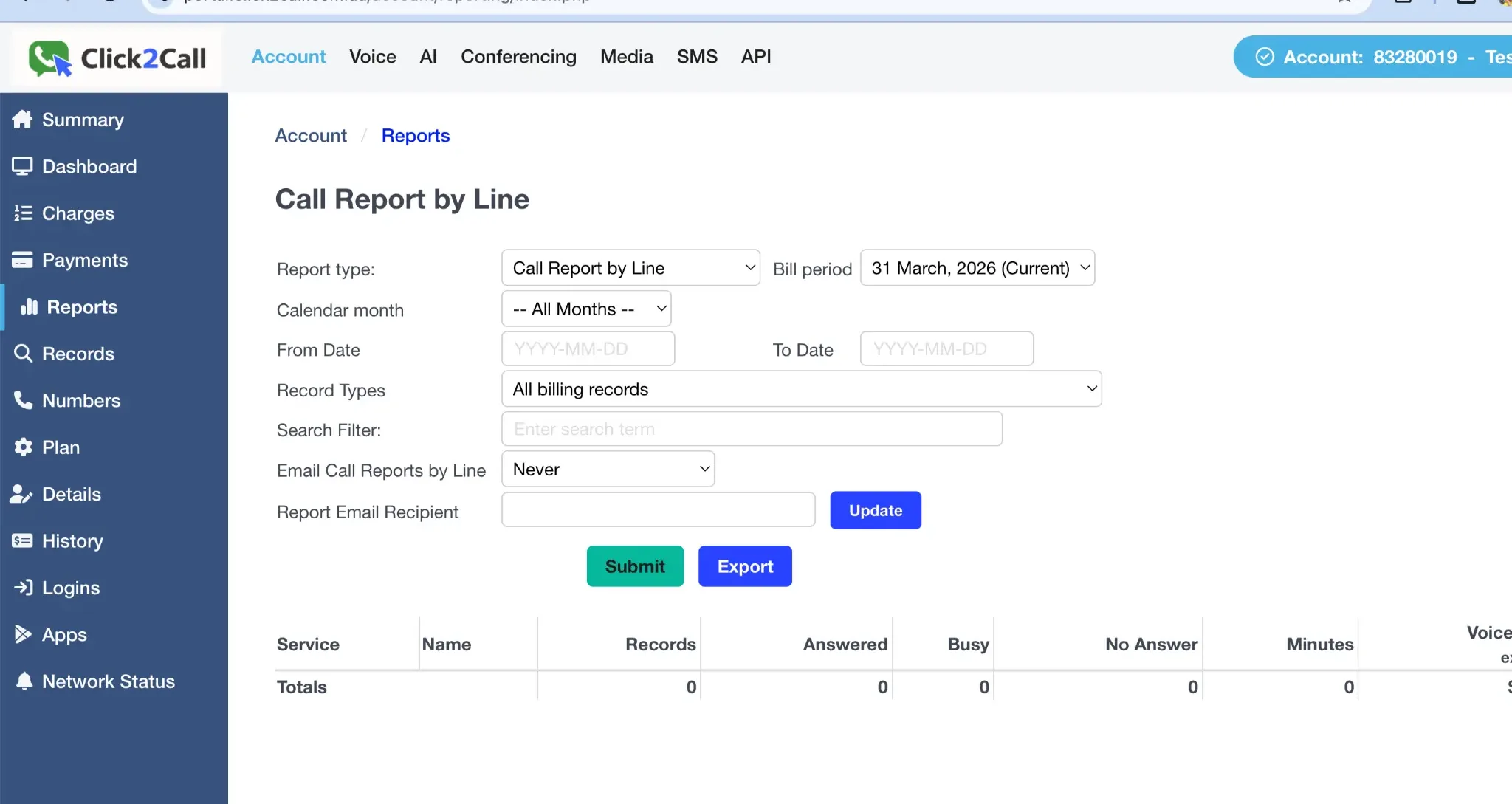Open the SMS section
The image size is (1512, 804).
pos(696,57)
